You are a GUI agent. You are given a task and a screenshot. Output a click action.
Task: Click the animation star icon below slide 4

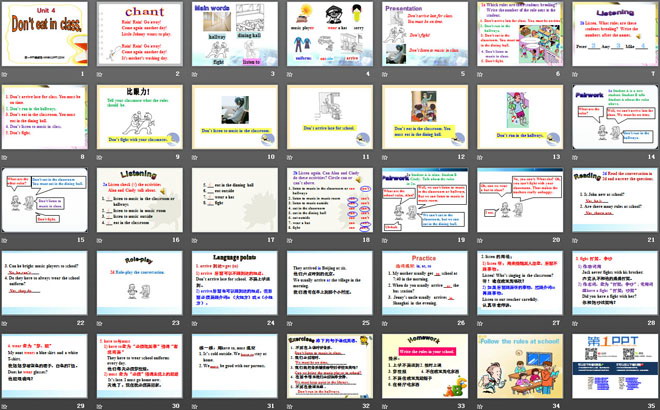click(290, 75)
